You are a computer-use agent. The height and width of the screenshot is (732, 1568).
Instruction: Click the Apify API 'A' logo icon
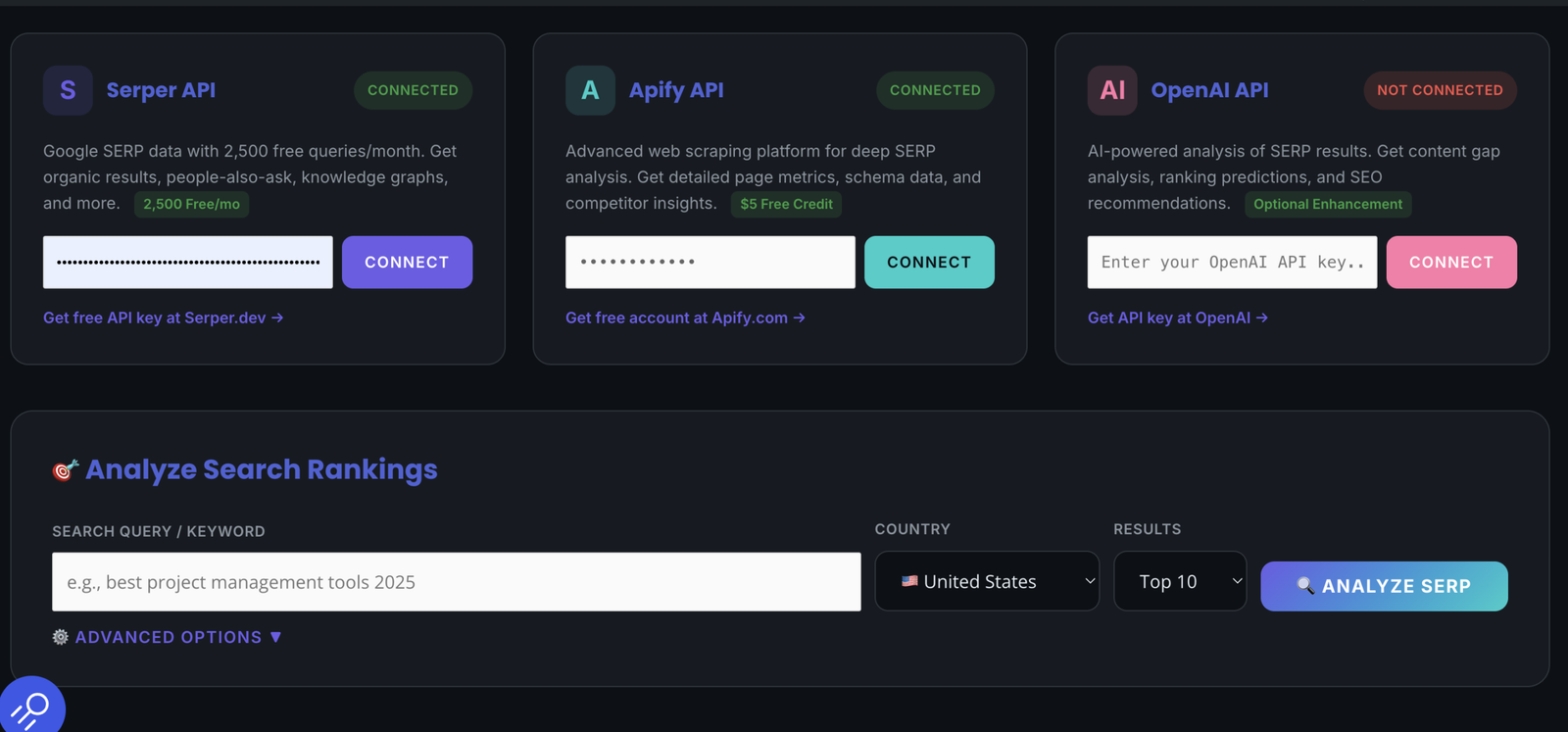[x=590, y=90]
